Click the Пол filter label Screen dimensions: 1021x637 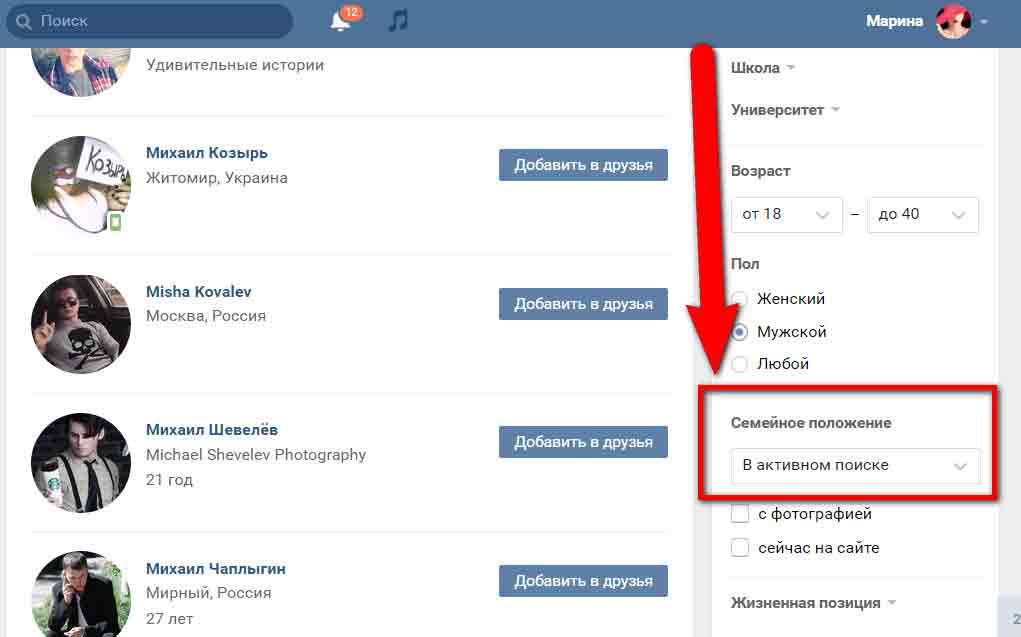click(x=745, y=264)
